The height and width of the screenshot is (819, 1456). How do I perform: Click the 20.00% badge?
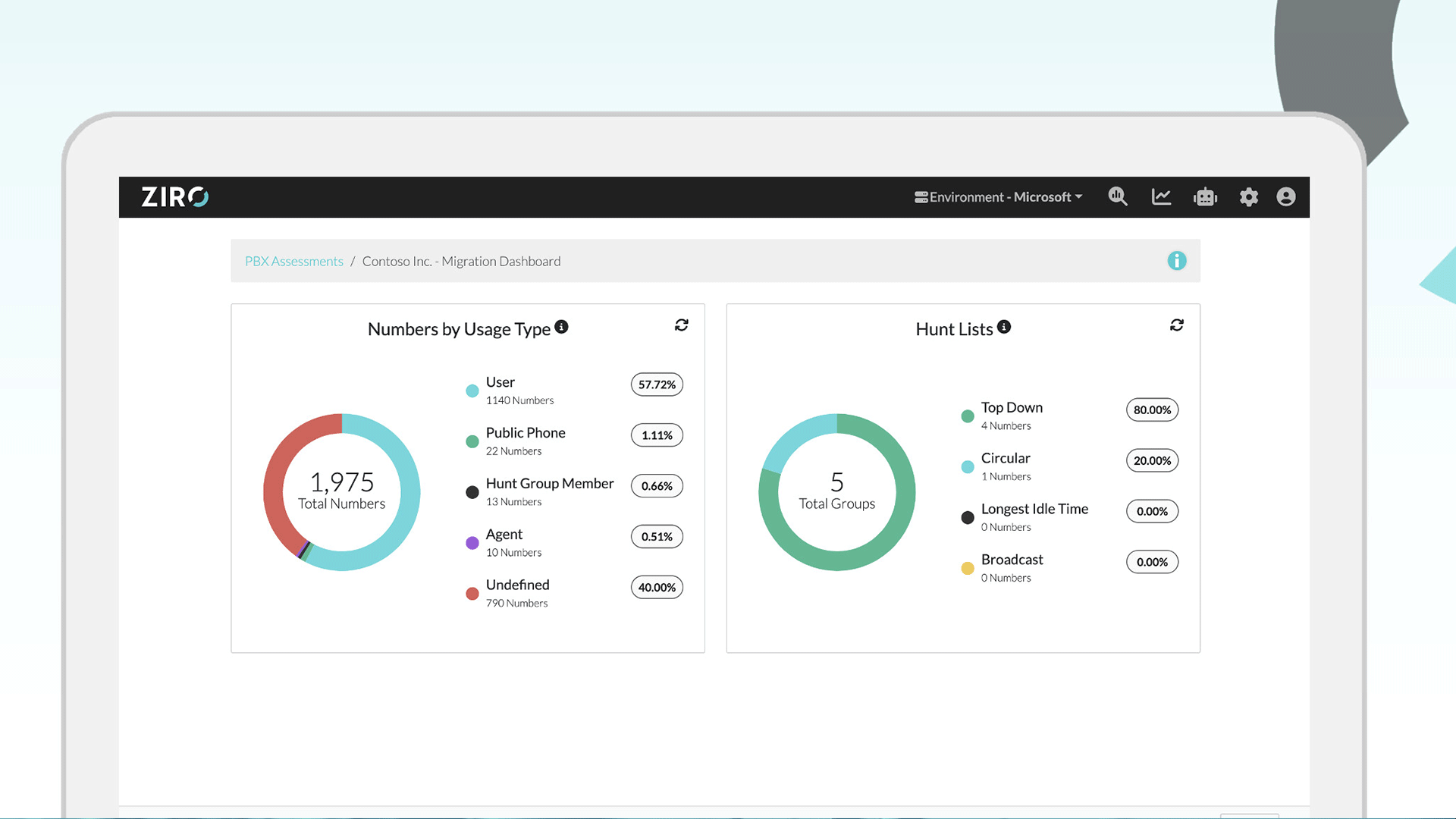click(x=1152, y=461)
